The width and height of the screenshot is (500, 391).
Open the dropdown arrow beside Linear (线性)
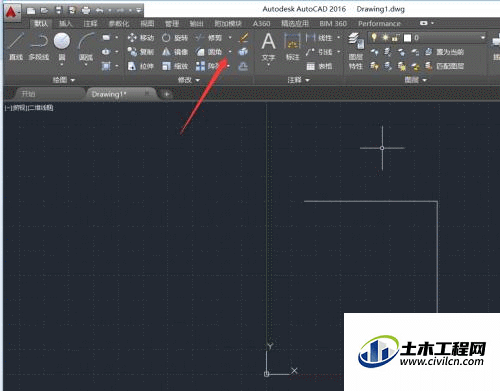339,38
